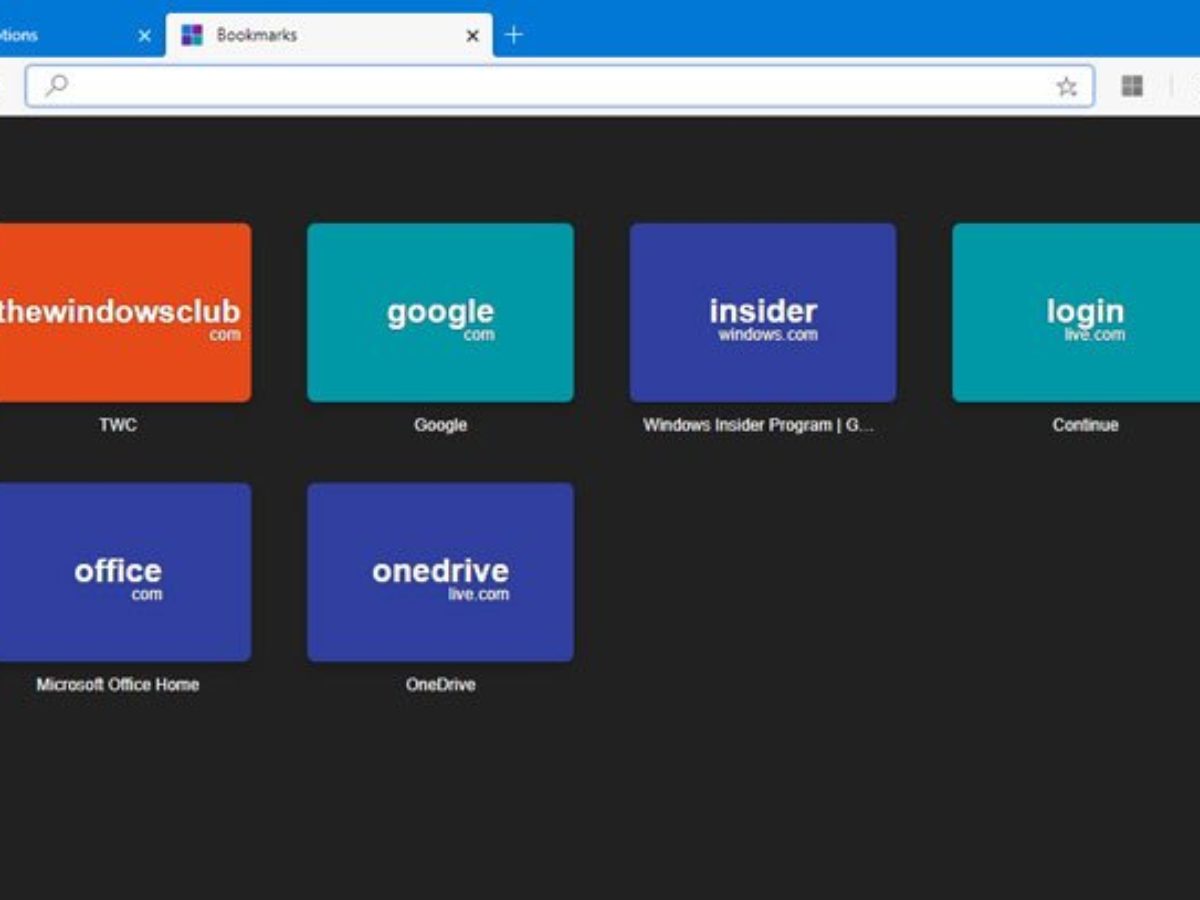Image resolution: width=1200 pixels, height=900 pixels.
Task: Click the Bookmarks tab favicon
Action: tap(192, 35)
